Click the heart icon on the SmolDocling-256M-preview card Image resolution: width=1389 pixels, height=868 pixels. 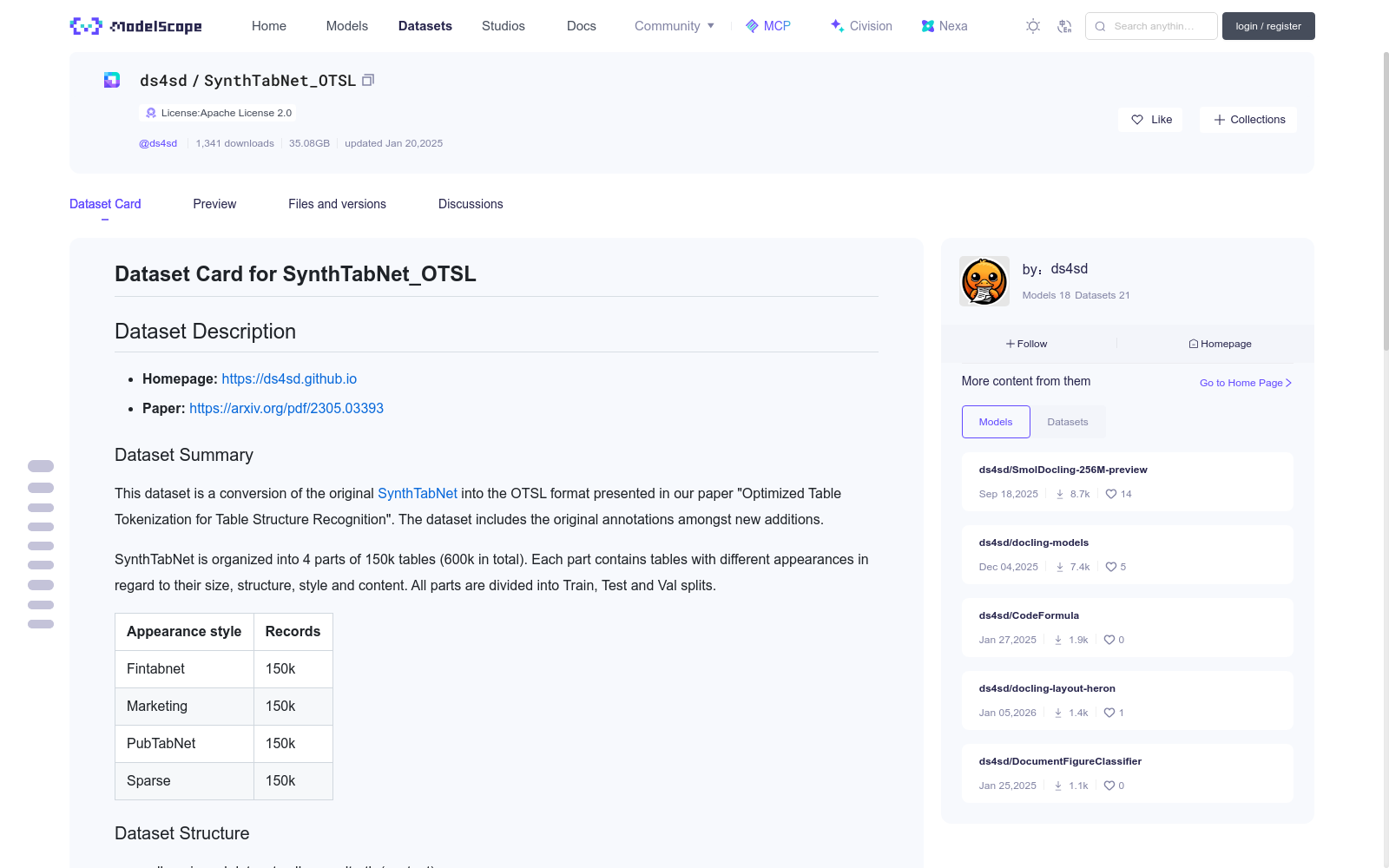(x=1111, y=494)
